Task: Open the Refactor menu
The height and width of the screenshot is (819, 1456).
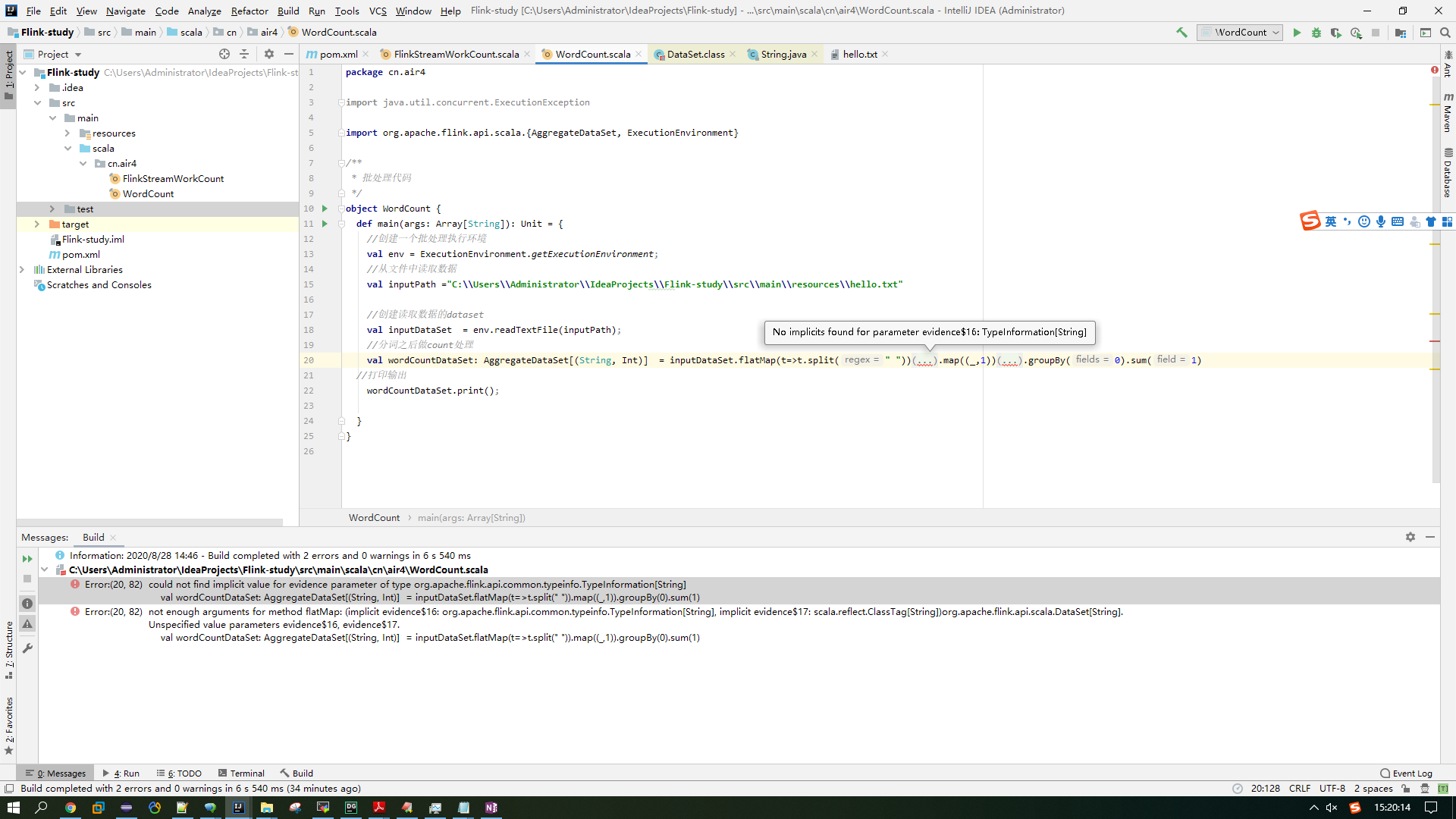Action: (249, 11)
